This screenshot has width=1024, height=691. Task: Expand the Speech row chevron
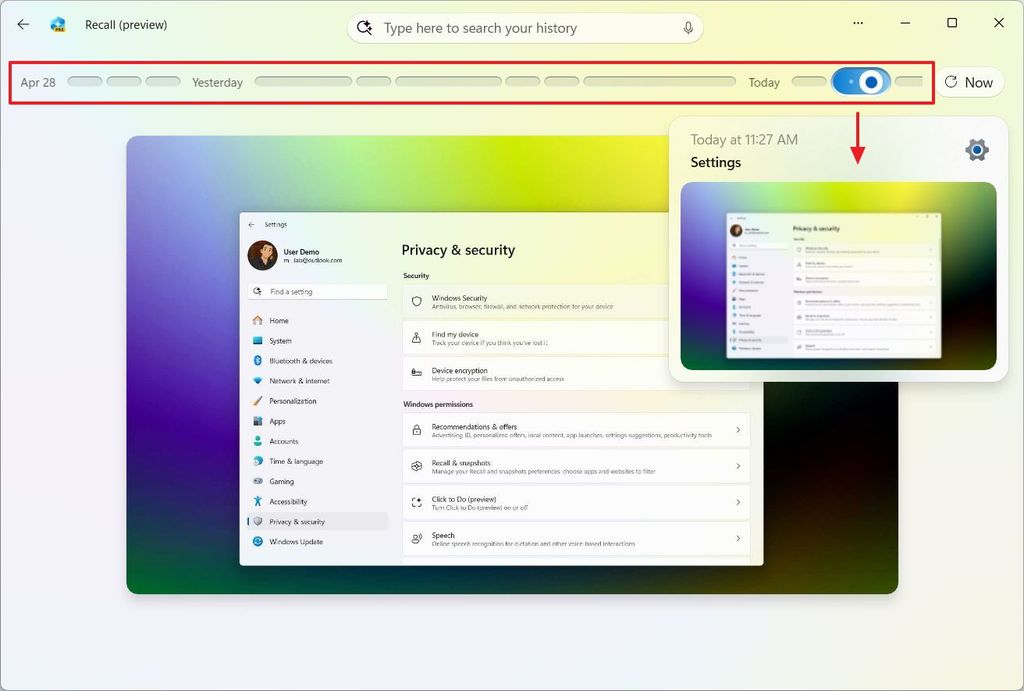click(x=738, y=538)
